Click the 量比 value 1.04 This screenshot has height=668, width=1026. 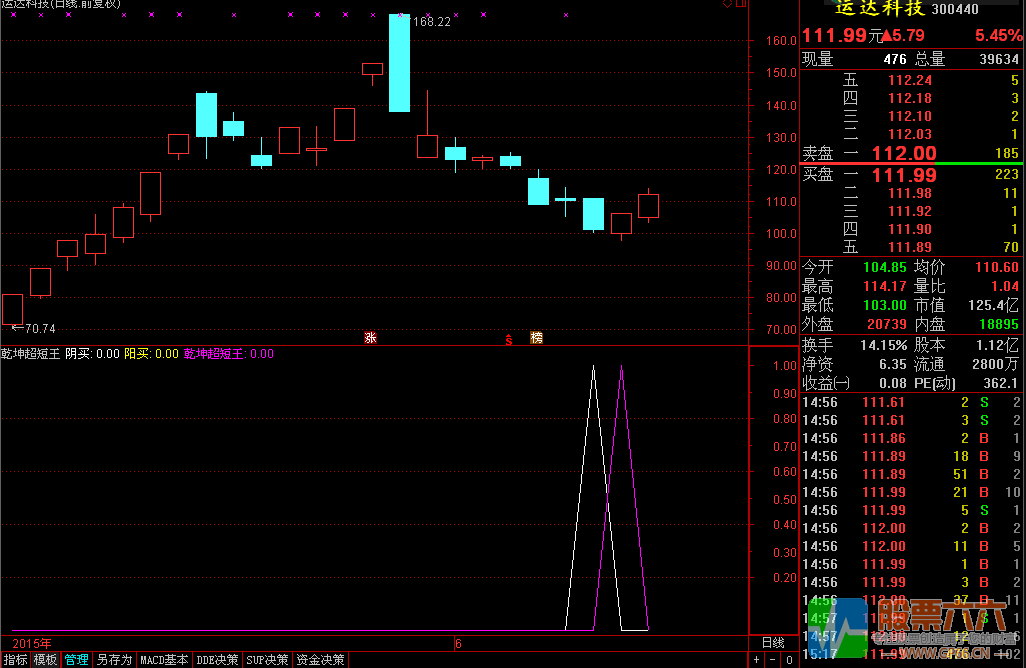[x=1004, y=286]
